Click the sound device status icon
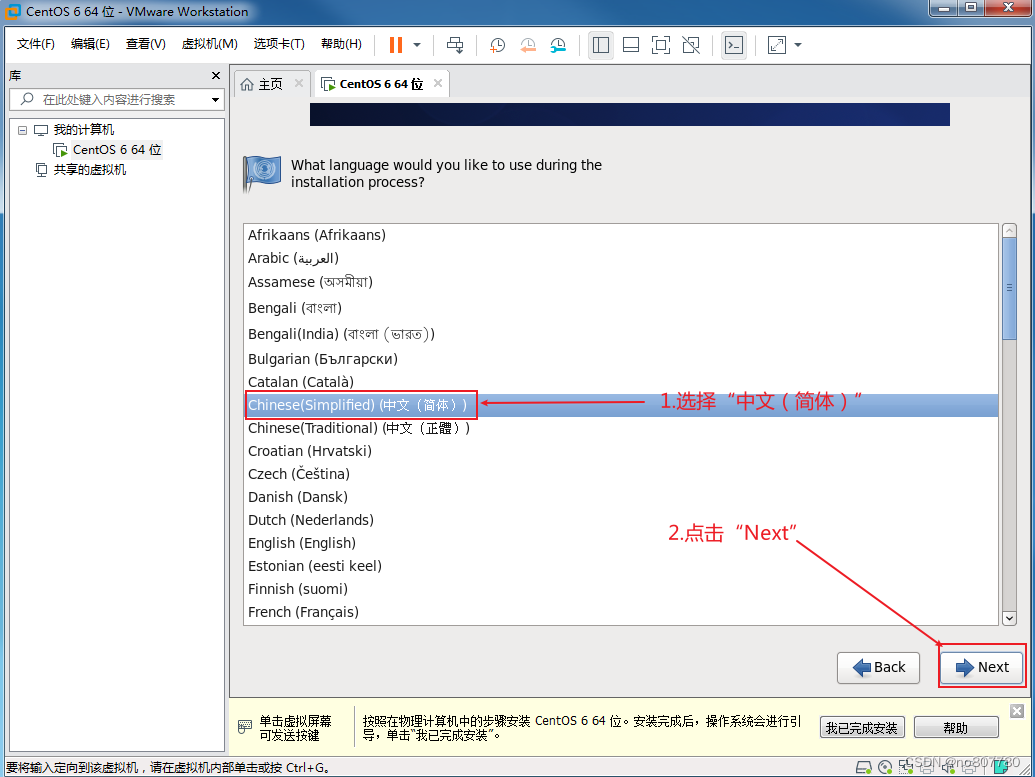The width and height of the screenshot is (1035, 777). [948, 767]
